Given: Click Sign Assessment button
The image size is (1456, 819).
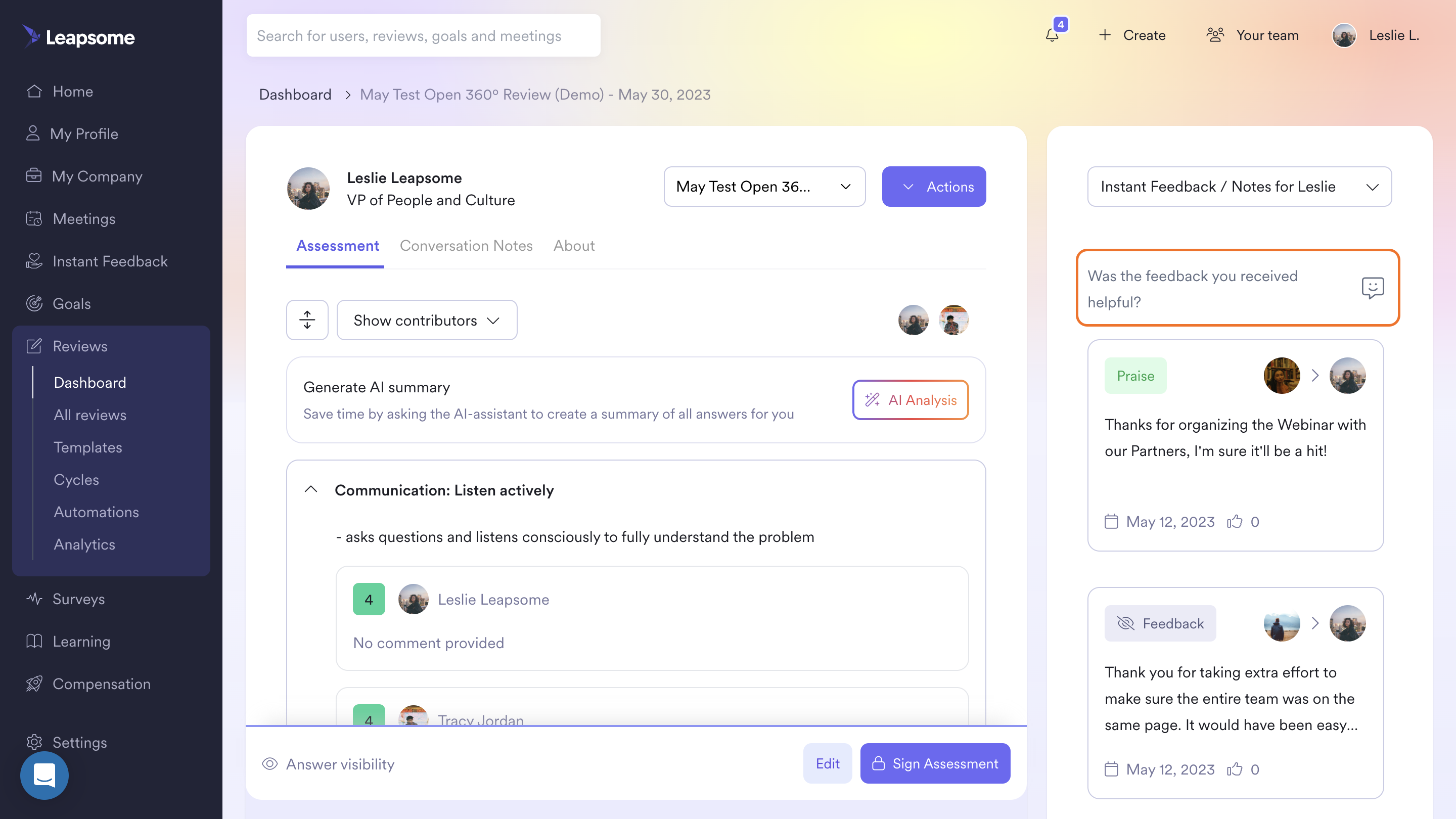Looking at the screenshot, I should pyautogui.click(x=935, y=763).
